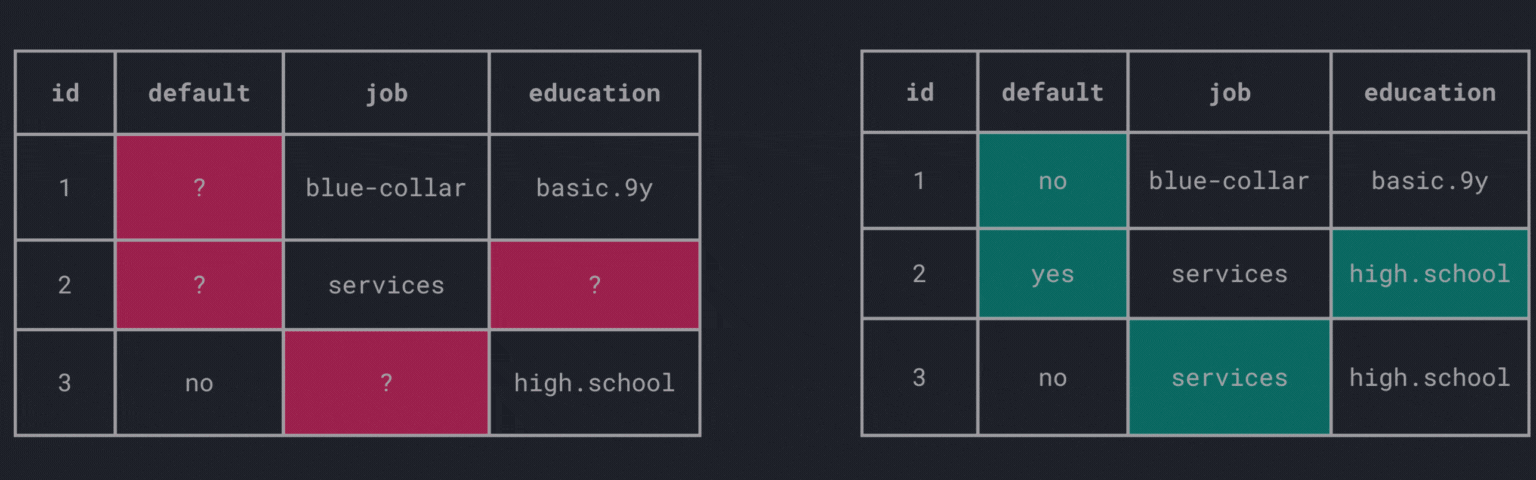Screen dimensions: 1536x480
Task: Click the "default" column header in left table
Action: click(199, 93)
